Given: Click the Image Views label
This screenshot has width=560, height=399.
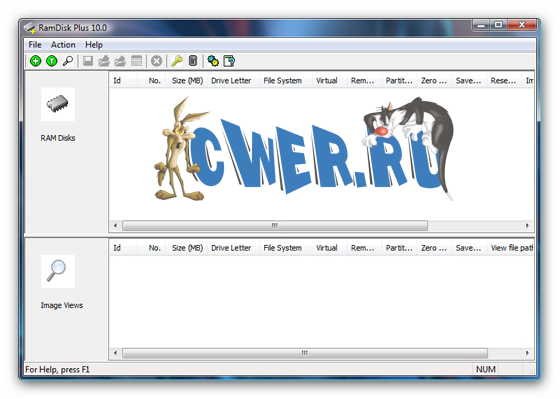Looking at the screenshot, I should (61, 305).
